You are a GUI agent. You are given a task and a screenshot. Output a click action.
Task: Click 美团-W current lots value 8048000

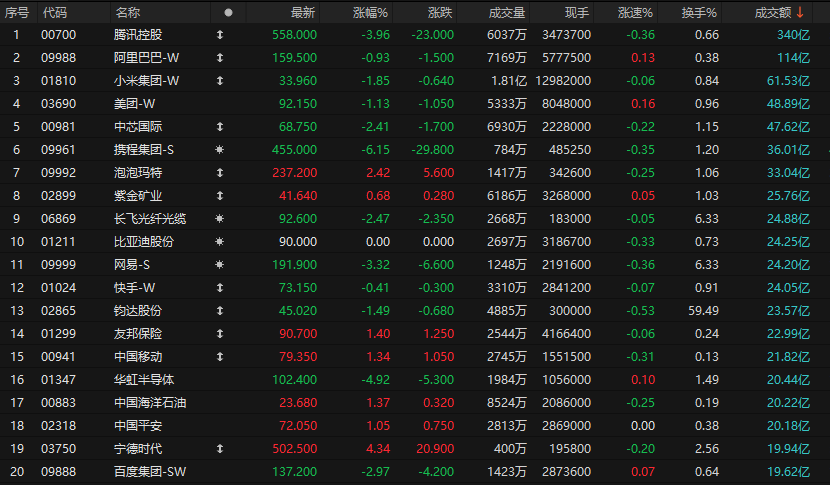[566, 104]
